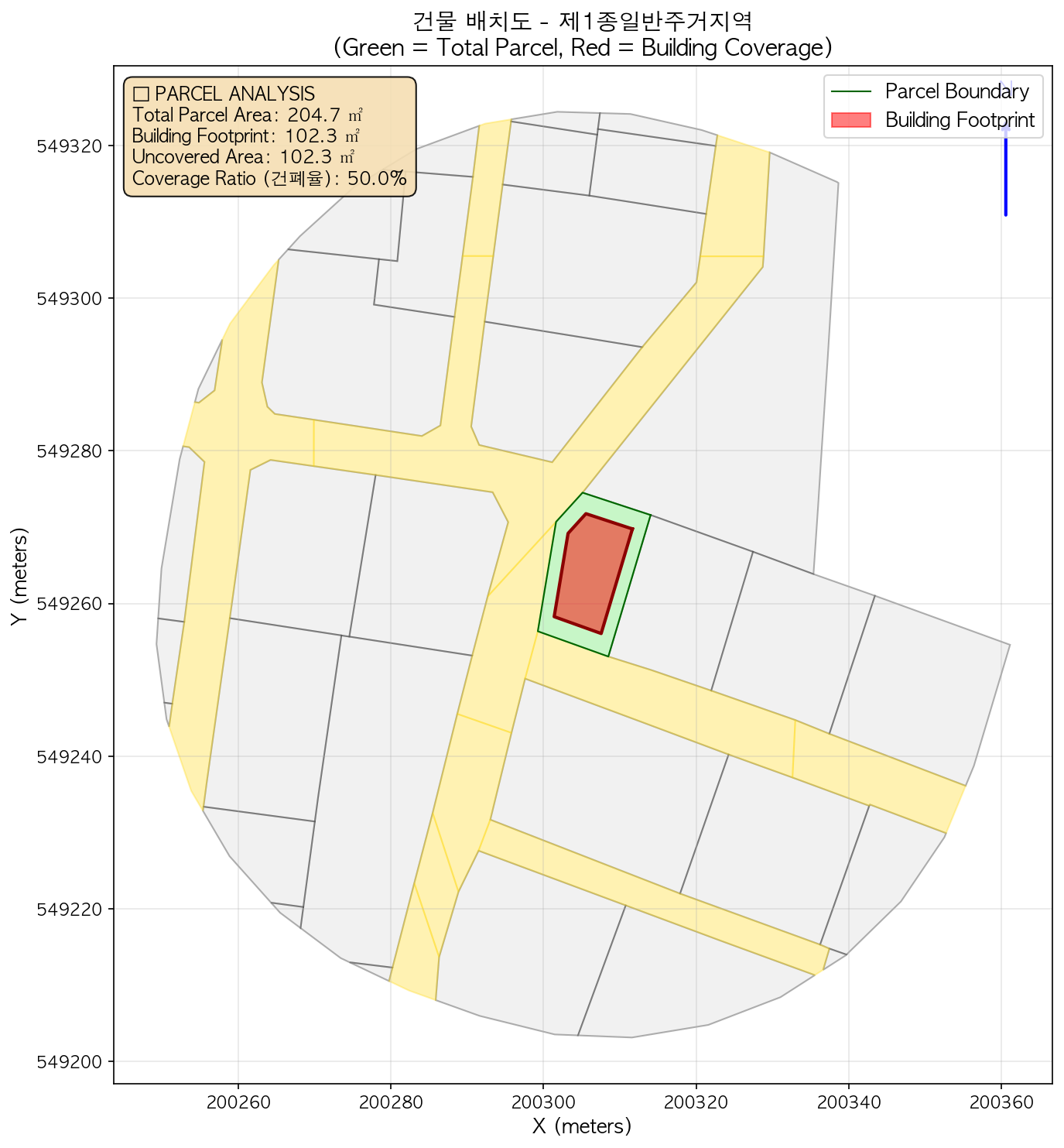Click the X (meters) axis label

pyautogui.click(x=582, y=1126)
